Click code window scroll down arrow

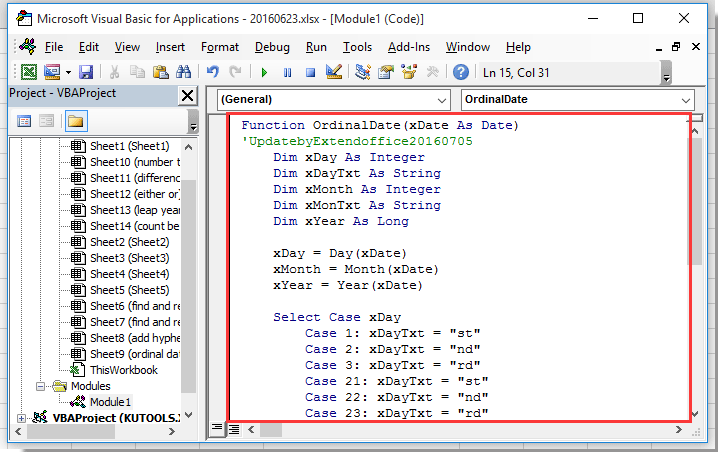(695, 414)
